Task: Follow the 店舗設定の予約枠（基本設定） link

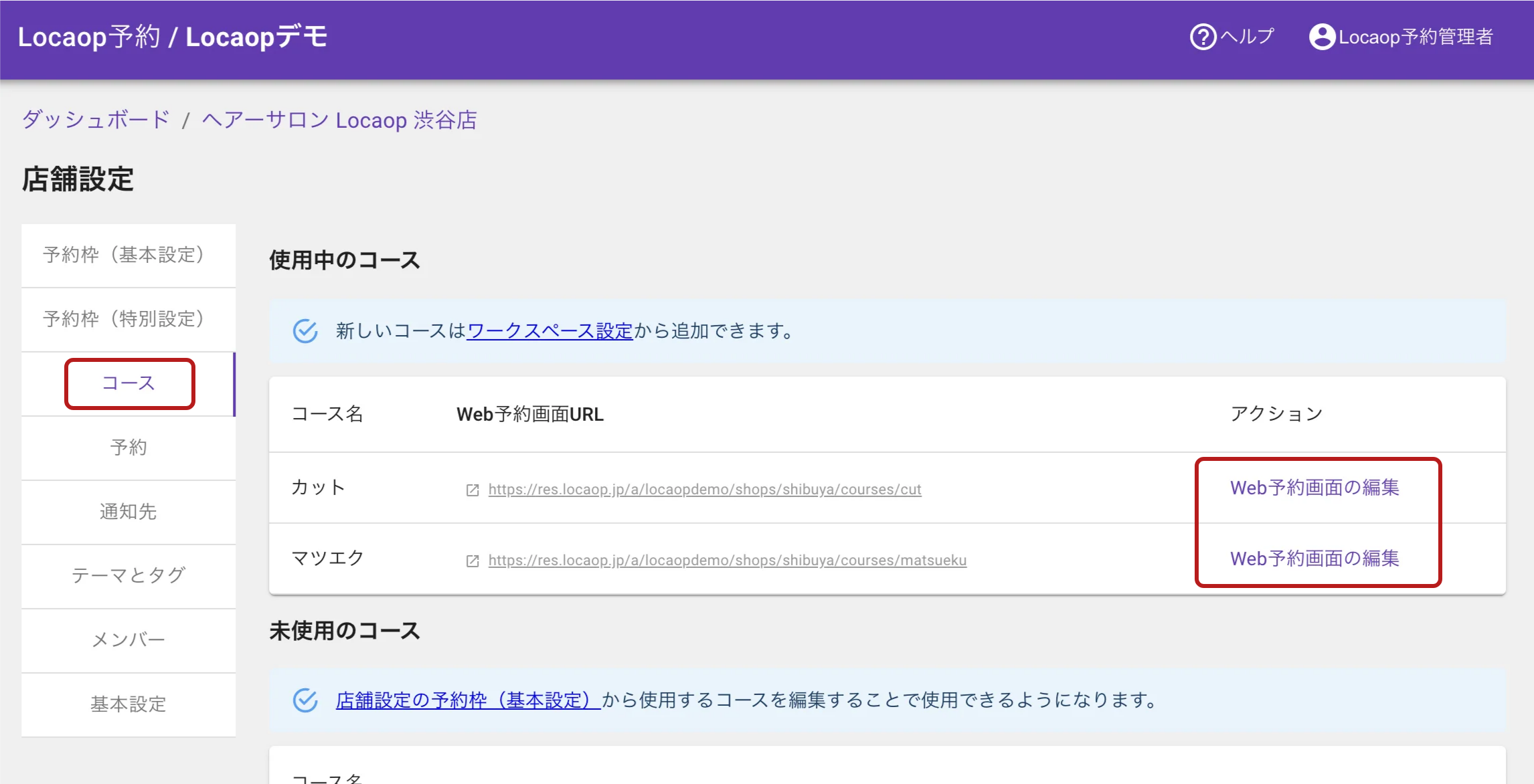Action: [x=468, y=700]
